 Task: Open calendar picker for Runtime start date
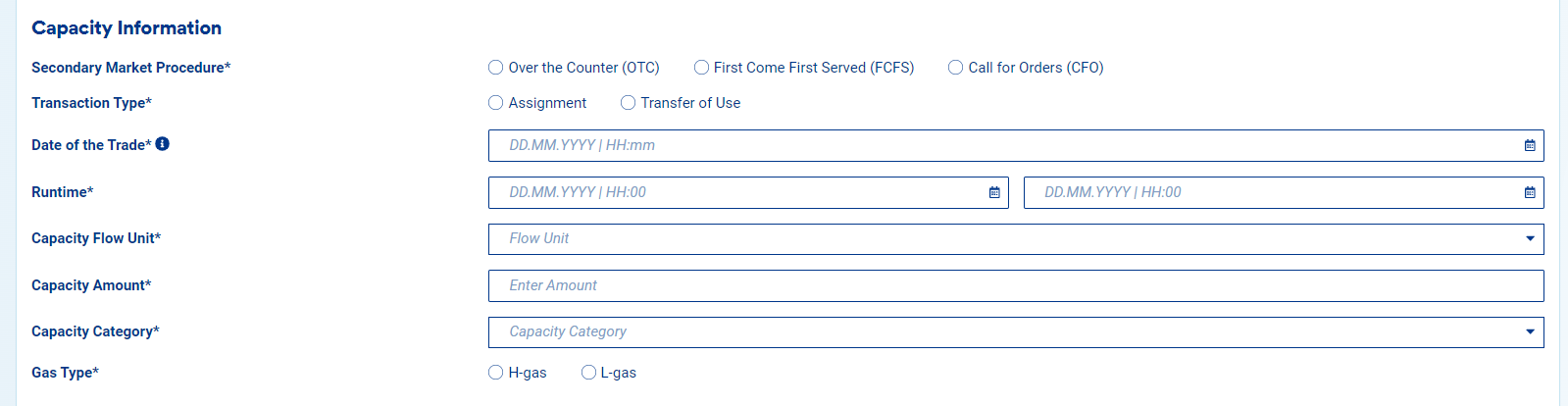[x=994, y=192]
